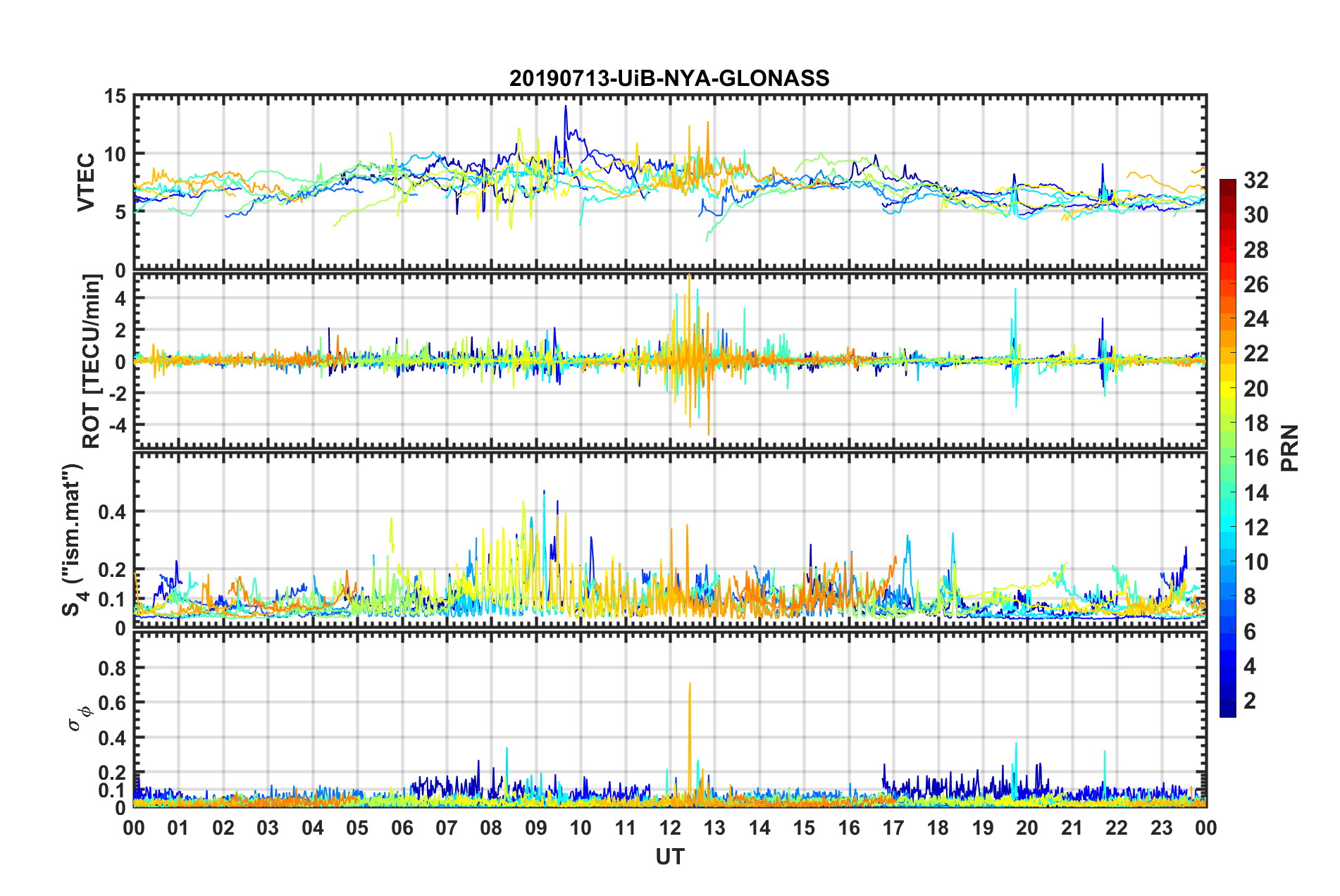Click colorbar tick label 8
Image resolution: width=1340 pixels, height=896 pixels.
[1250, 597]
